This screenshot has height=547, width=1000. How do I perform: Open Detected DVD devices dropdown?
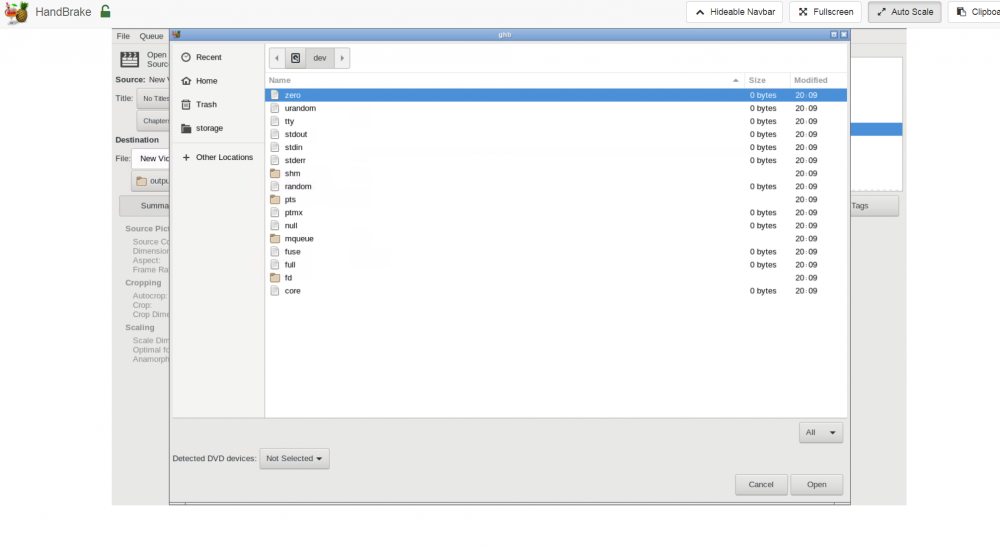(x=294, y=458)
